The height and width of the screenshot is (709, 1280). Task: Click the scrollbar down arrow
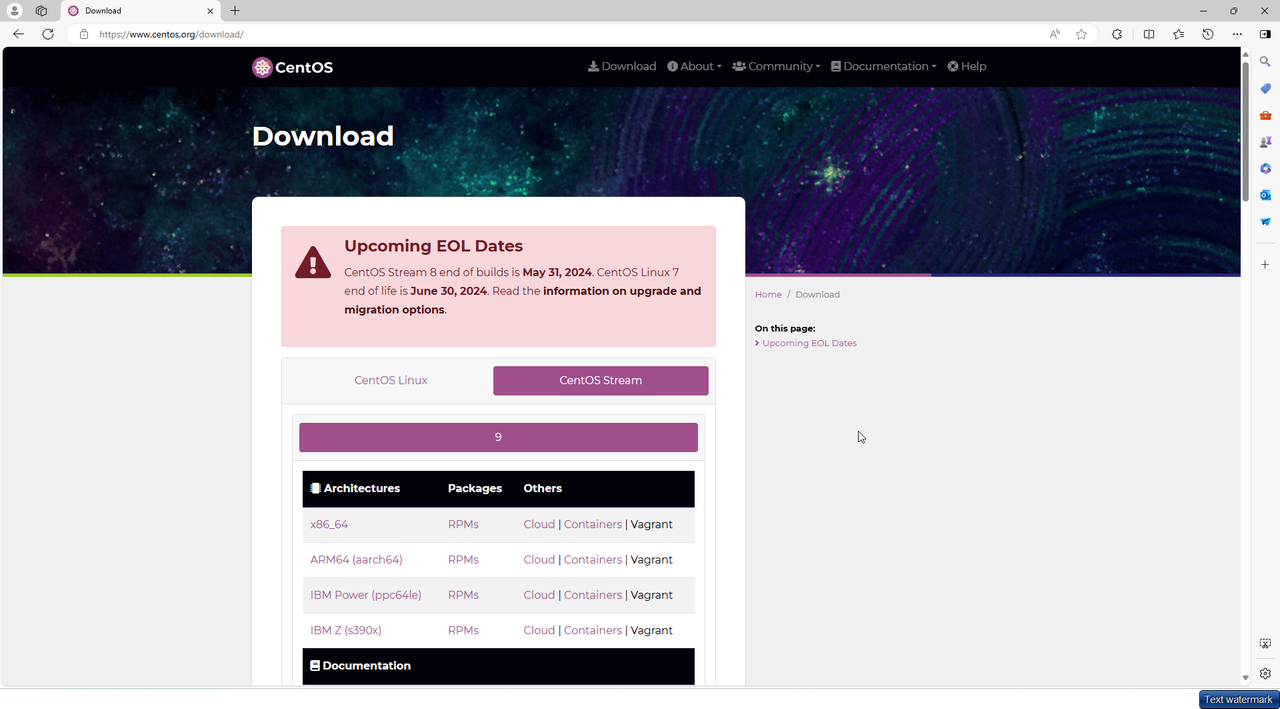(1245, 678)
